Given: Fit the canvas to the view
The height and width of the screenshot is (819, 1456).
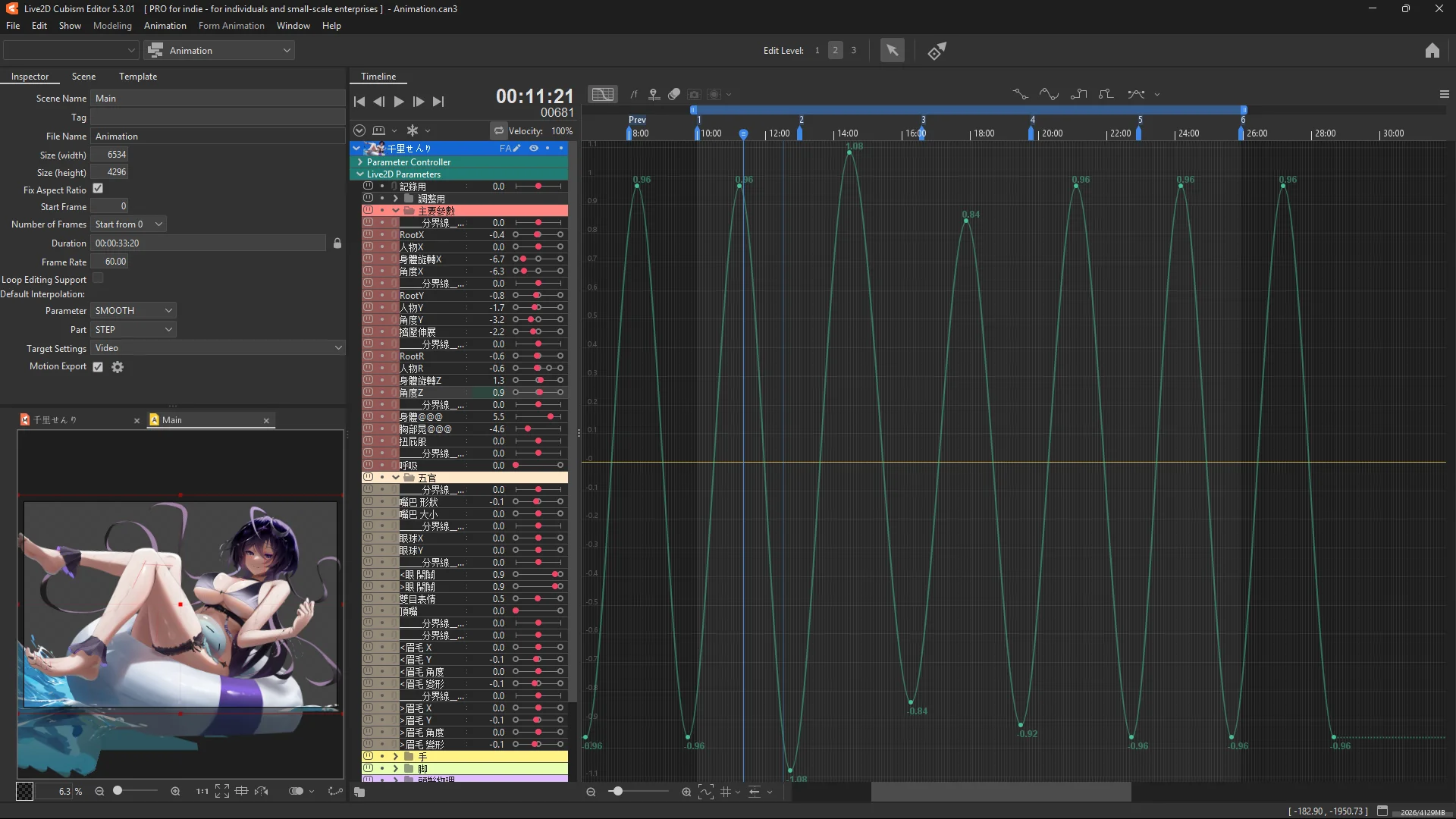Looking at the screenshot, I should 222,792.
